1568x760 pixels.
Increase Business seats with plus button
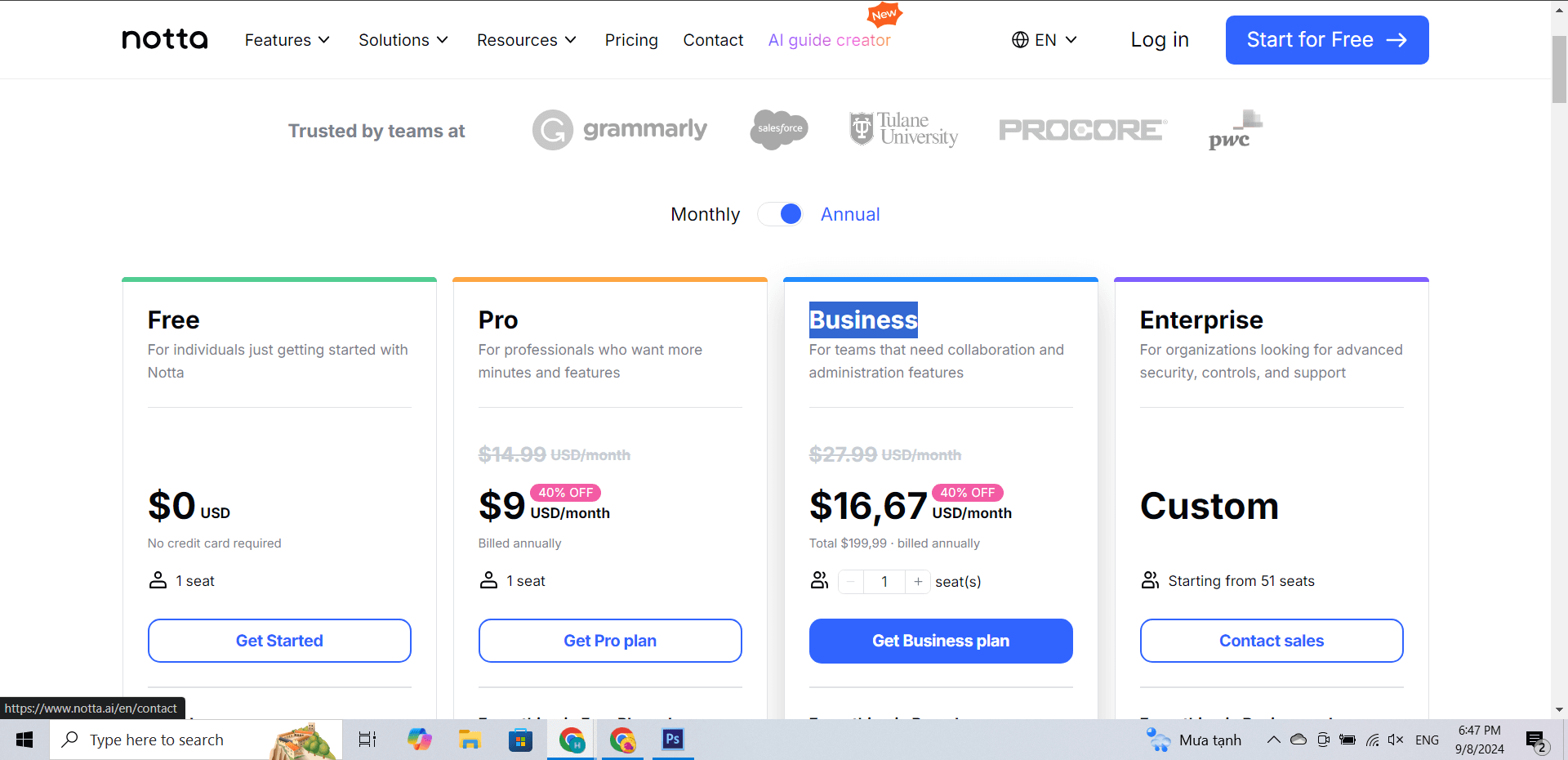pyautogui.click(x=918, y=582)
